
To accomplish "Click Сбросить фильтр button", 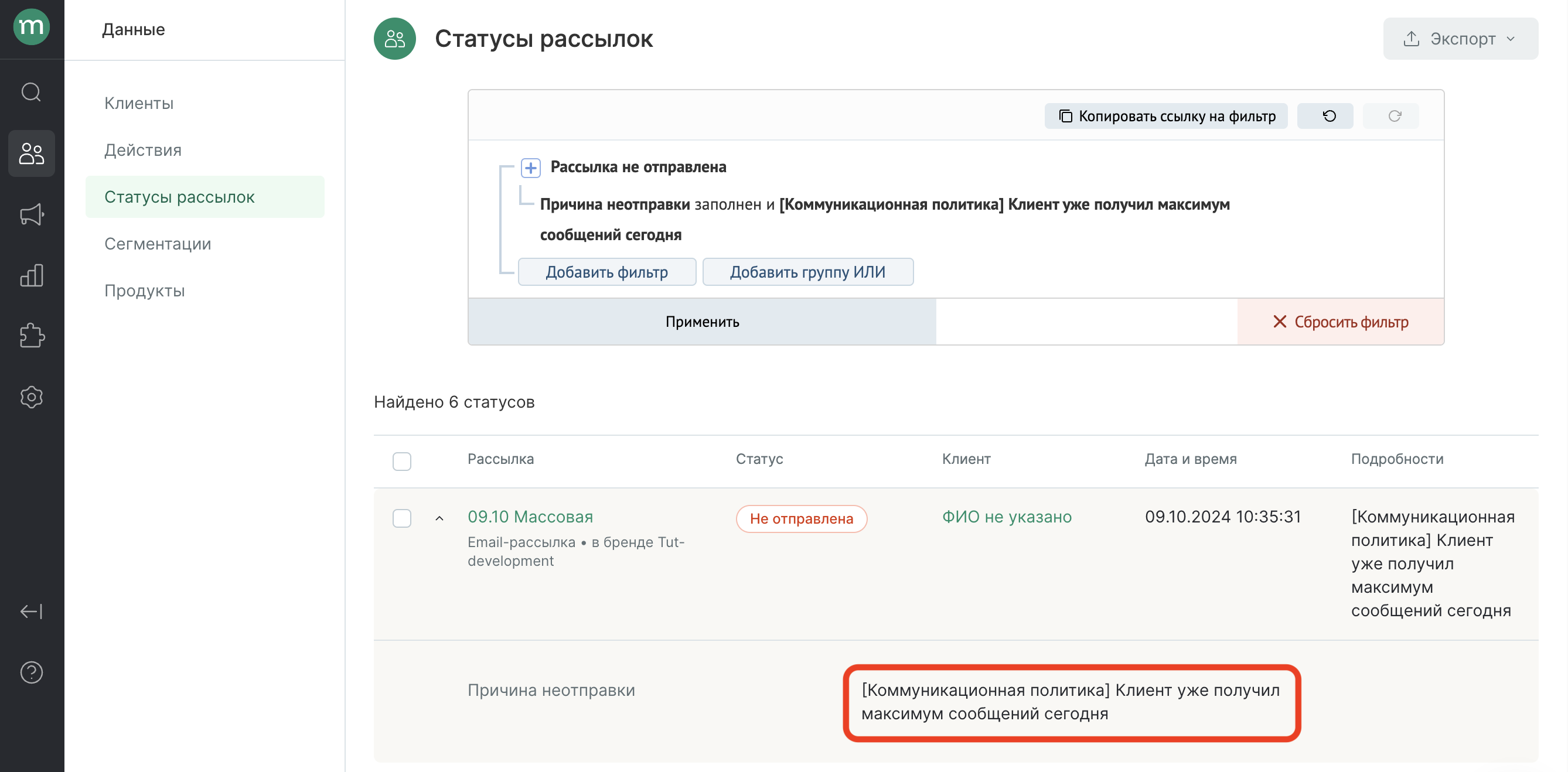I will 1340,321.
